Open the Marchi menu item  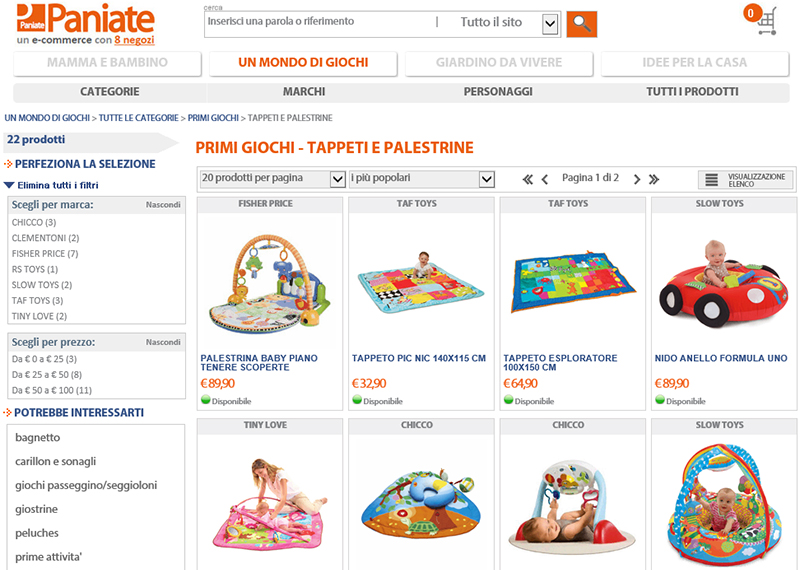(x=304, y=92)
